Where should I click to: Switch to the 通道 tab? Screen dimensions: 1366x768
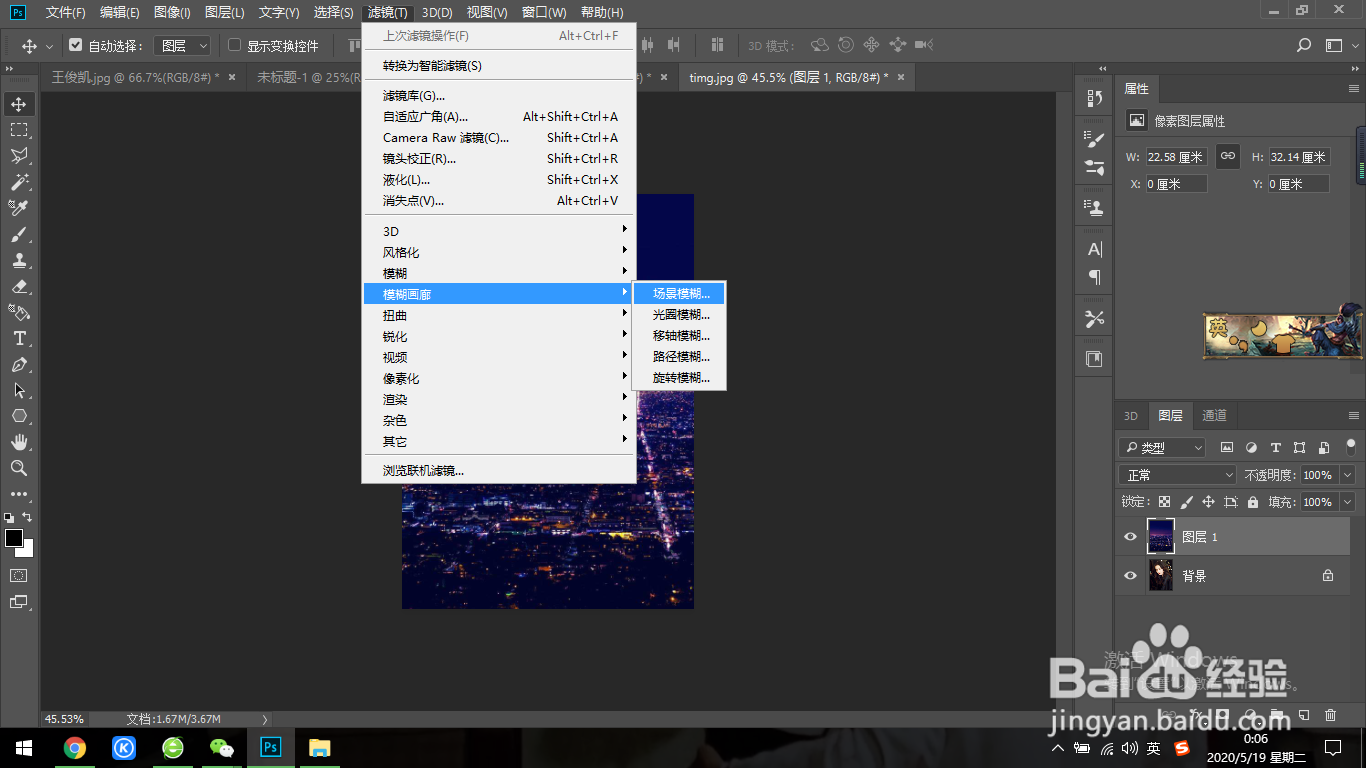tap(1214, 416)
